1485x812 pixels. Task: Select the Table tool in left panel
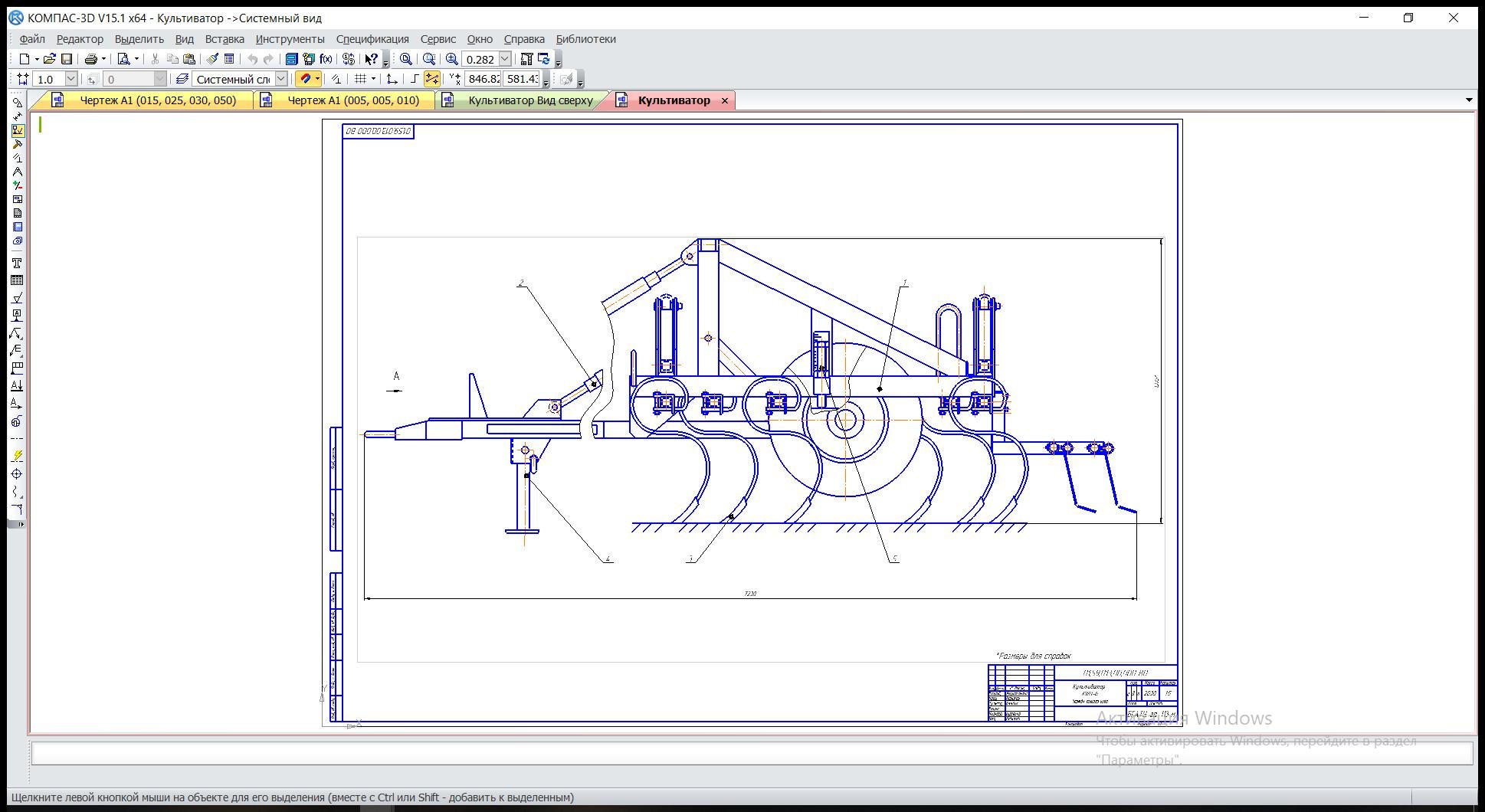click(17, 280)
